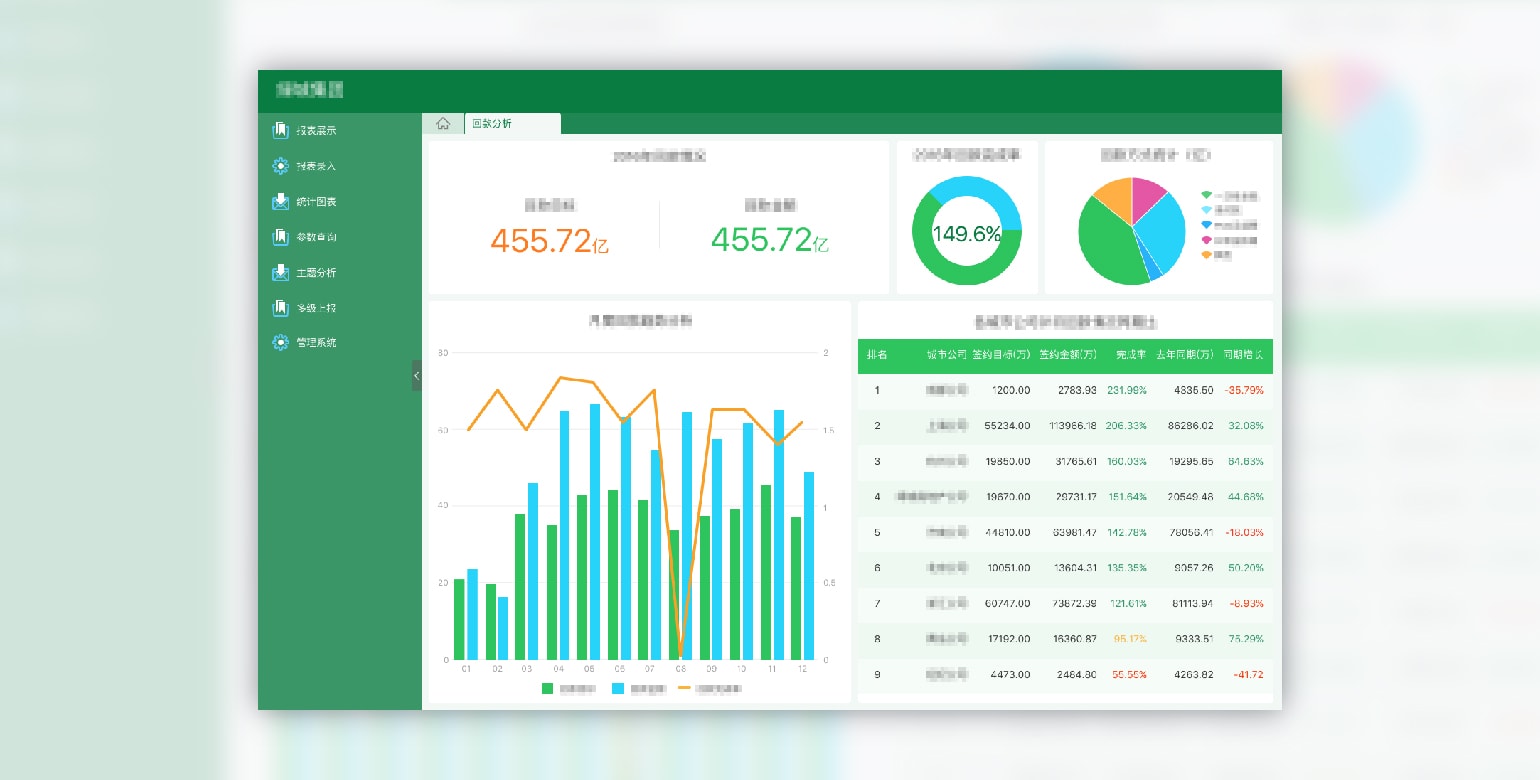The width and height of the screenshot is (1540, 780).
Task: Click the 排名 column header
Action: coord(877,355)
